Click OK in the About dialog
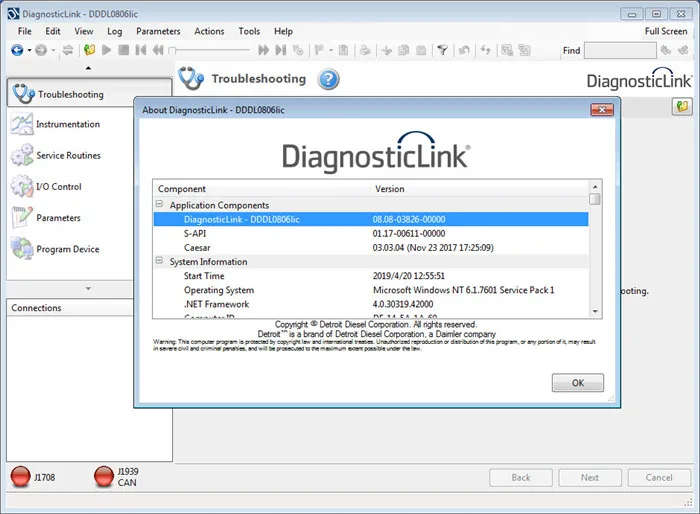This screenshot has height=514, width=700. [x=578, y=383]
